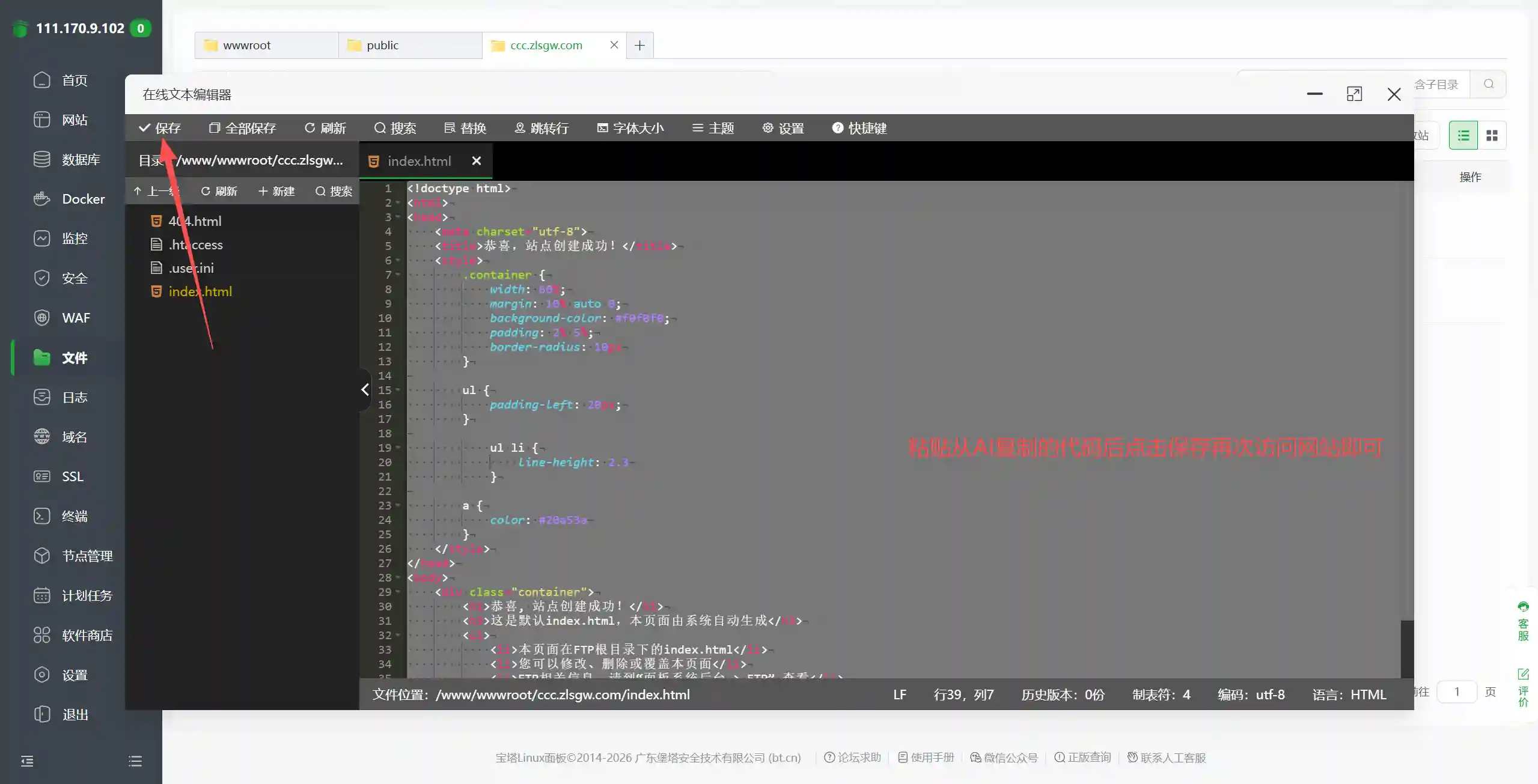
Task: Click the 快捷键 shortcuts help icon
Action: click(x=837, y=128)
